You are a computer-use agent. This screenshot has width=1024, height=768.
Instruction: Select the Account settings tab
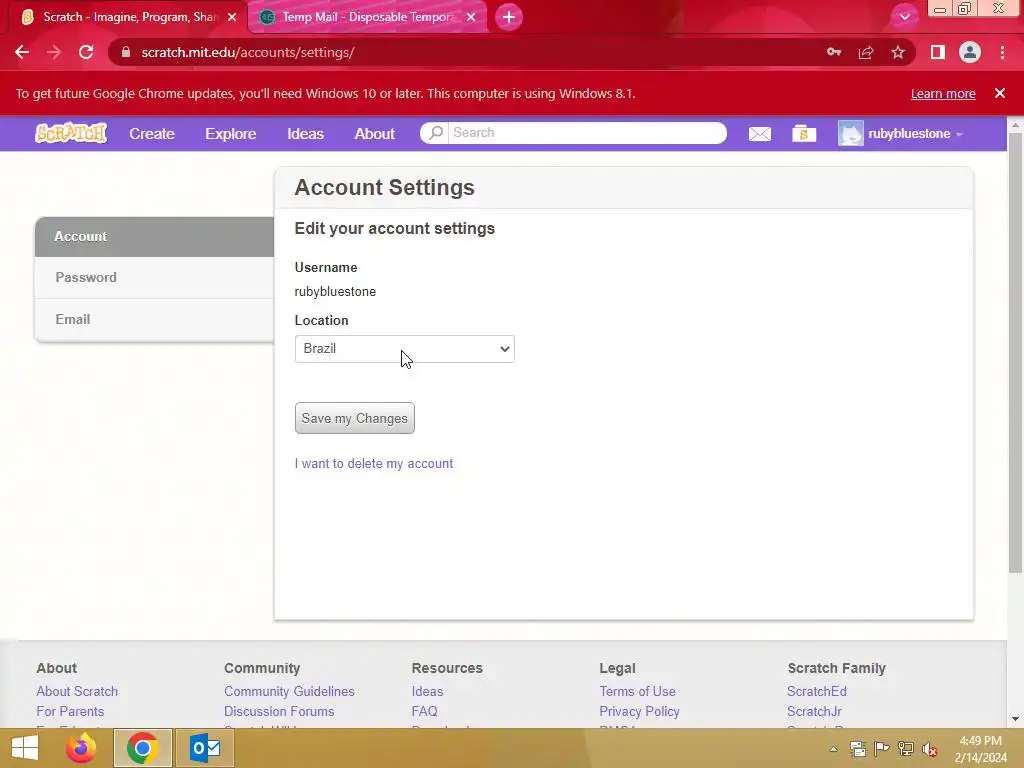[x=154, y=236]
